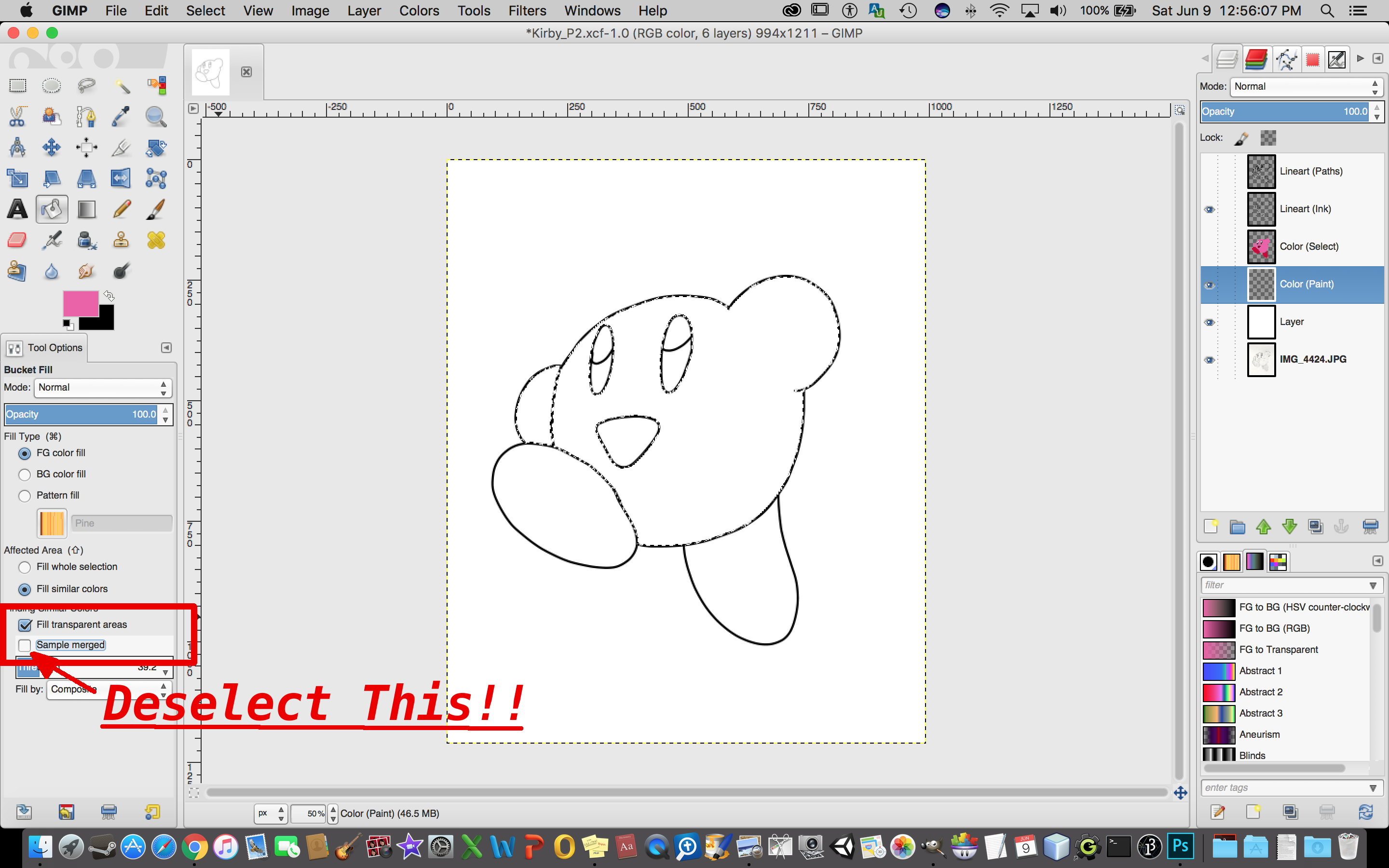Select the Scissors Select tool

tap(17, 117)
